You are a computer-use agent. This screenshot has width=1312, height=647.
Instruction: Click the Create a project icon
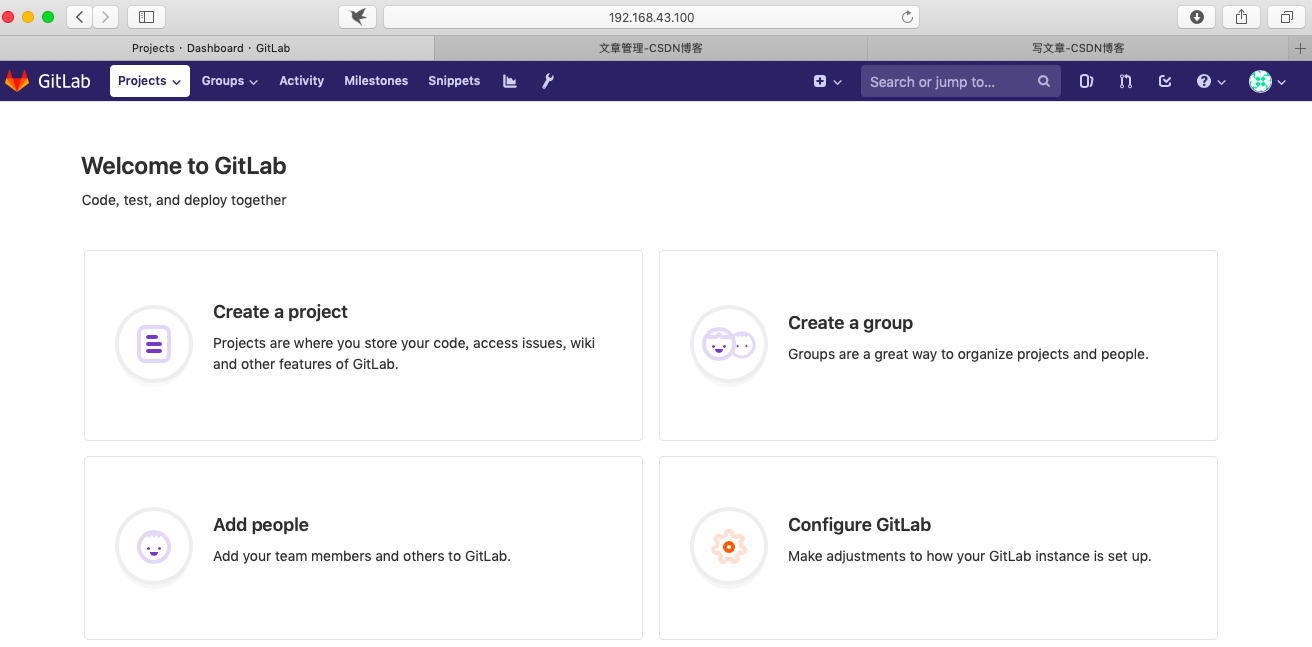pos(153,344)
